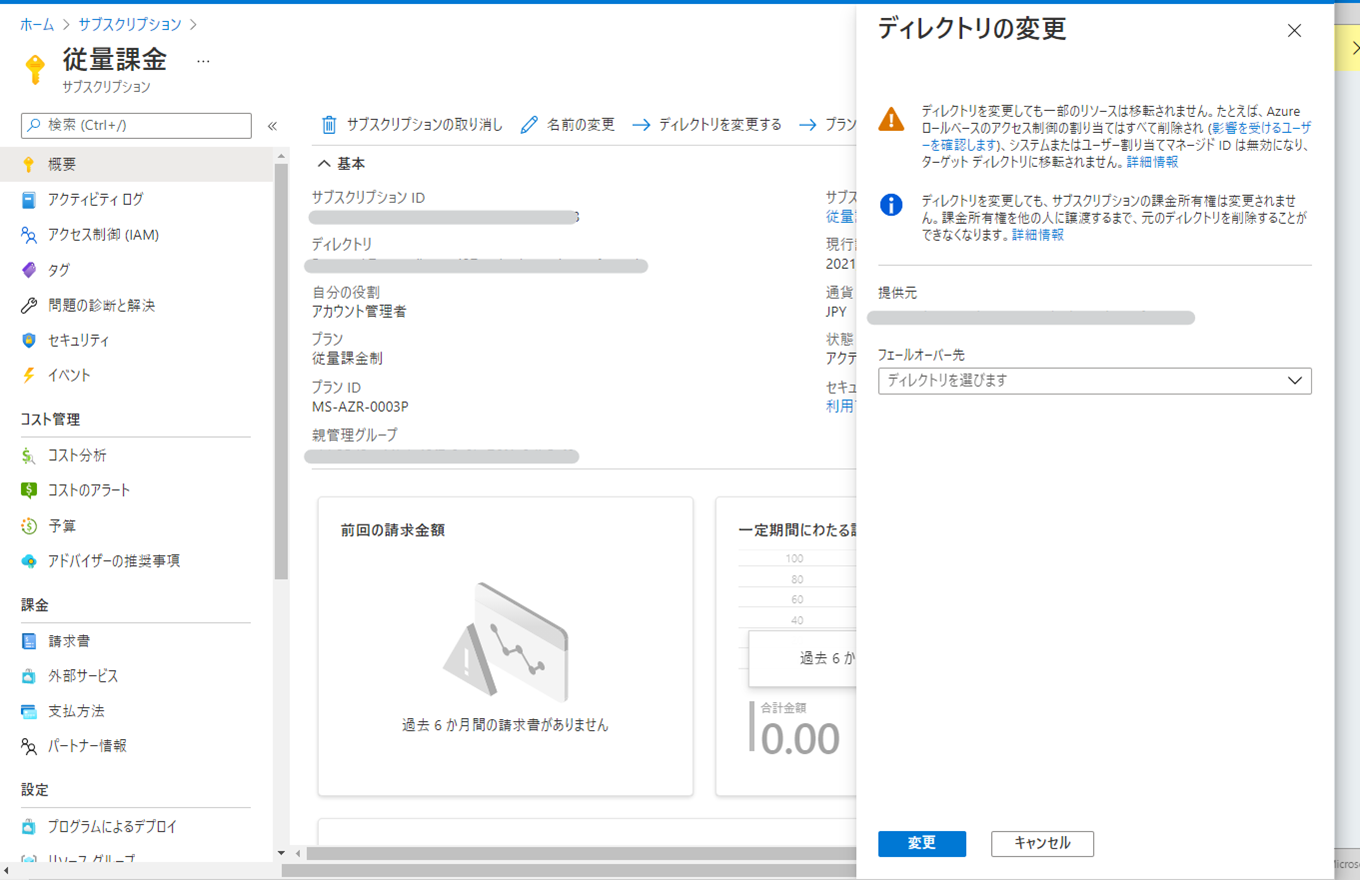The image size is (1360, 880).
Task: Open セキュリティ using the shield icon
Action: (29, 340)
